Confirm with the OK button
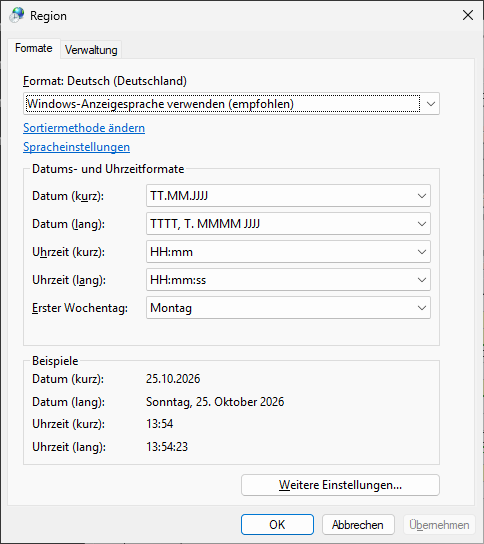The width and height of the screenshot is (484, 544). (x=277, y=525)
